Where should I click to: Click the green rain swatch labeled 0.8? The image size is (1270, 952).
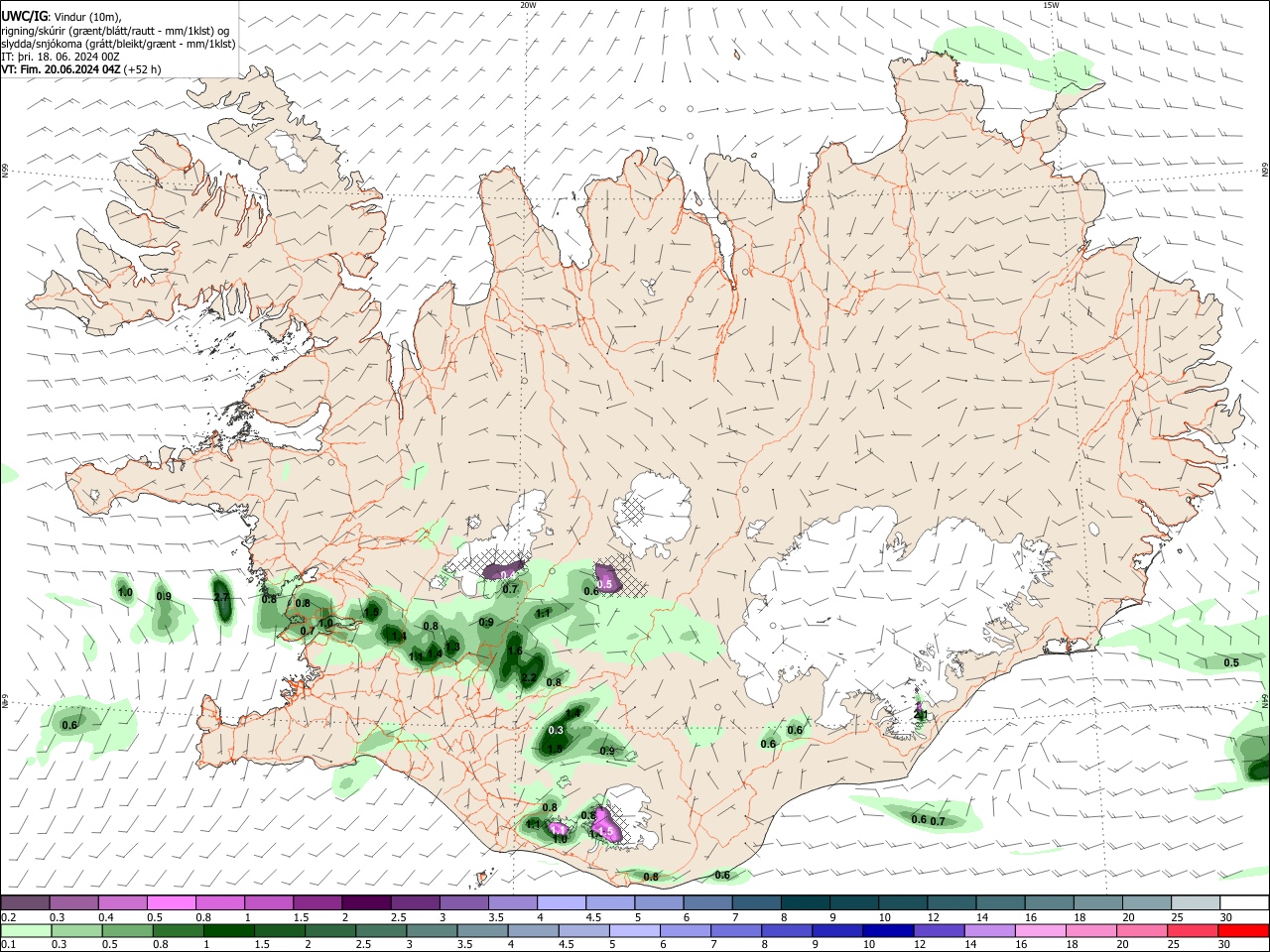179,930
